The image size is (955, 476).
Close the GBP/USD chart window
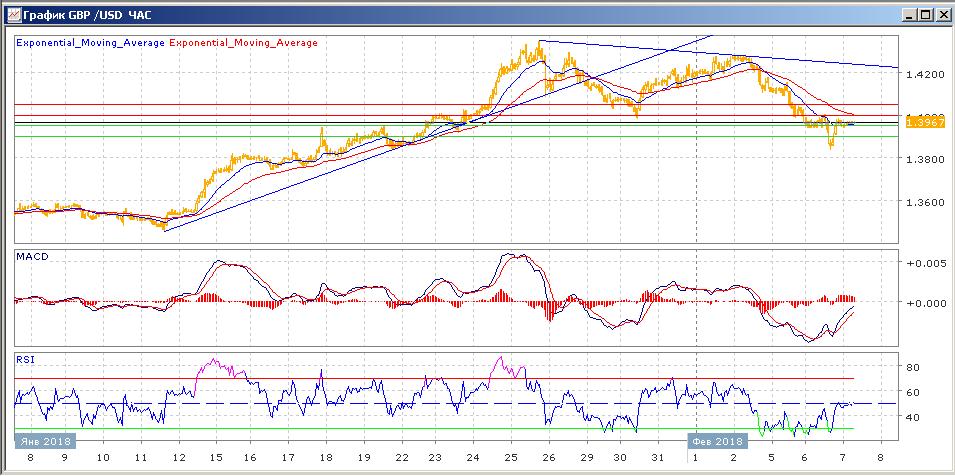click(x=942, y=15)
